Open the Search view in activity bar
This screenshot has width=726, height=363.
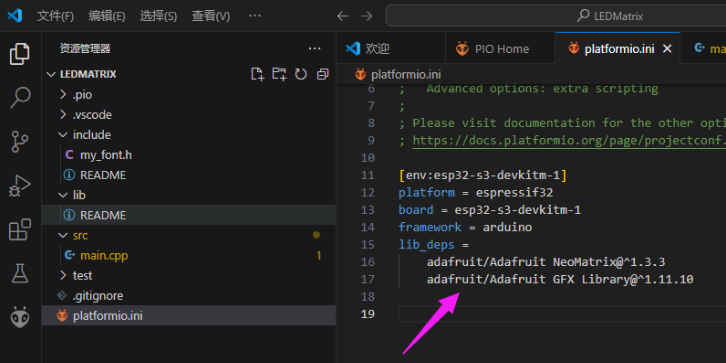click(x=20, y=98)
